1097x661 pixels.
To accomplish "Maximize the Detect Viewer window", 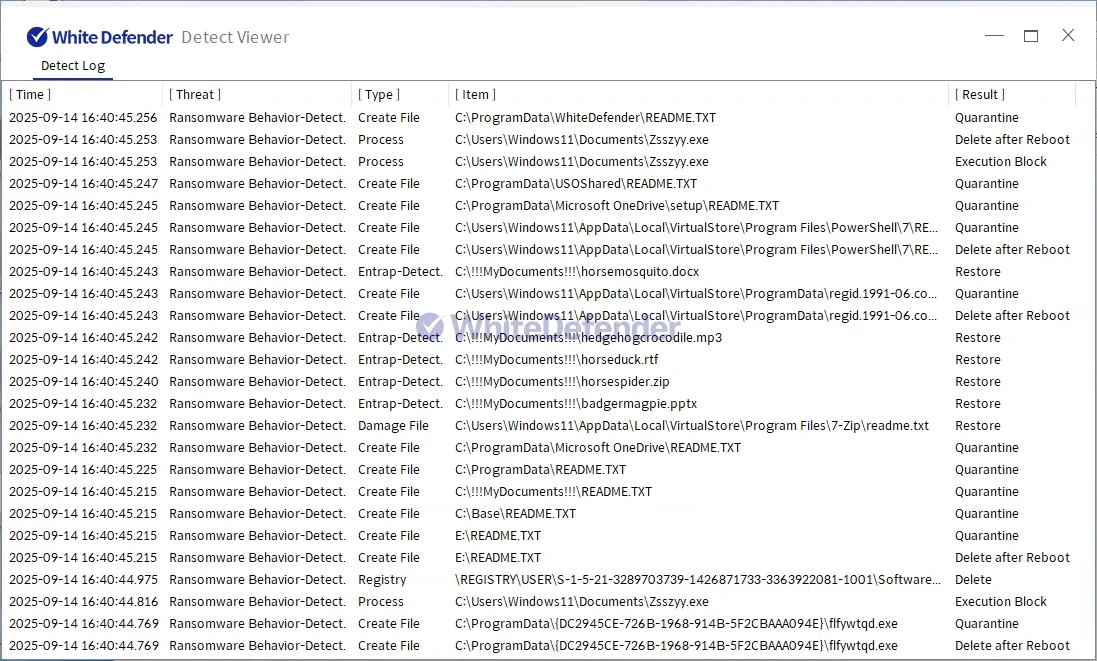I will [x=1031, y=36].
